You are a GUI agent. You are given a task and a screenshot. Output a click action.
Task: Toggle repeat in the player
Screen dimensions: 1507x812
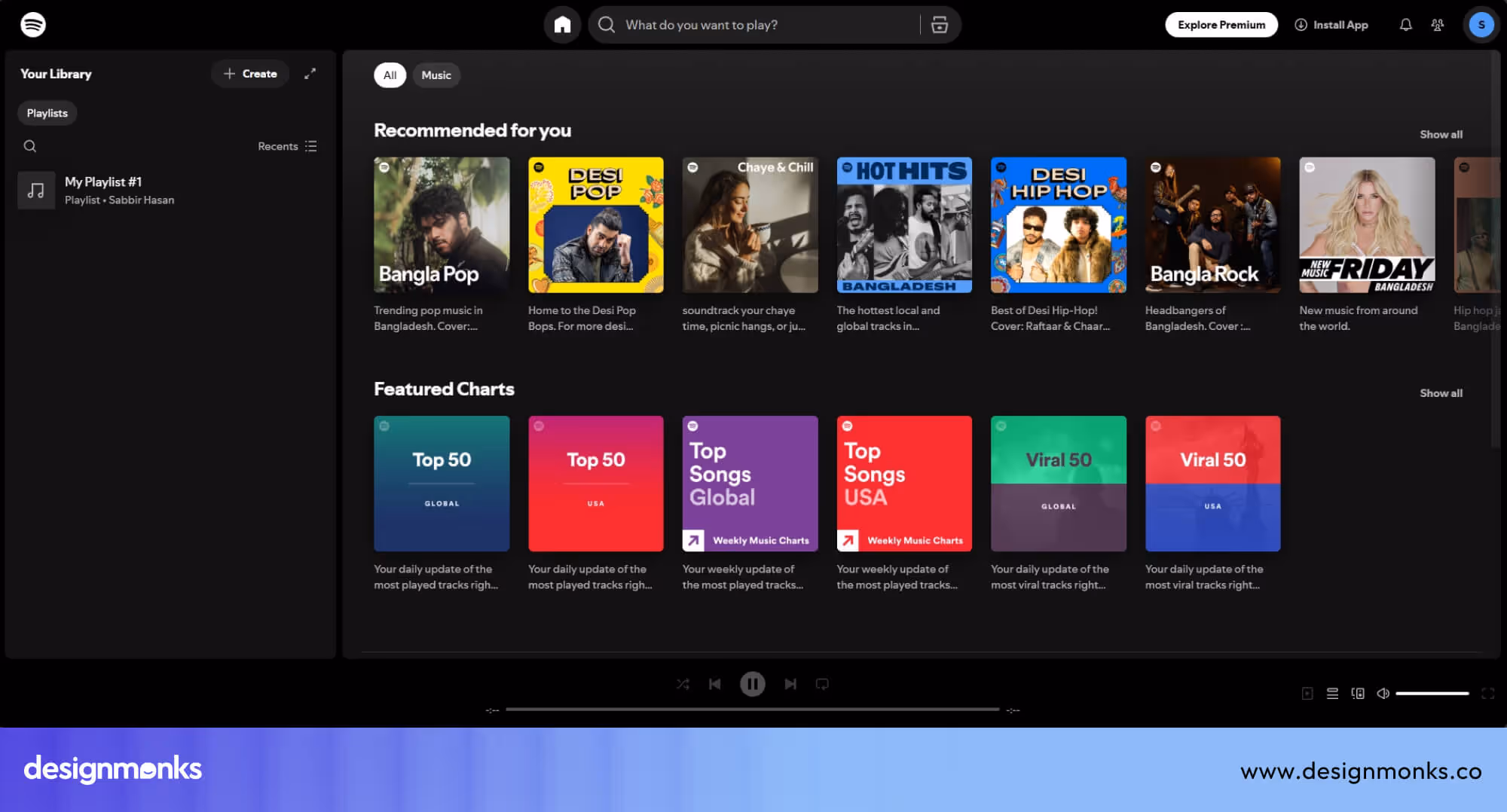coord(822,684)
